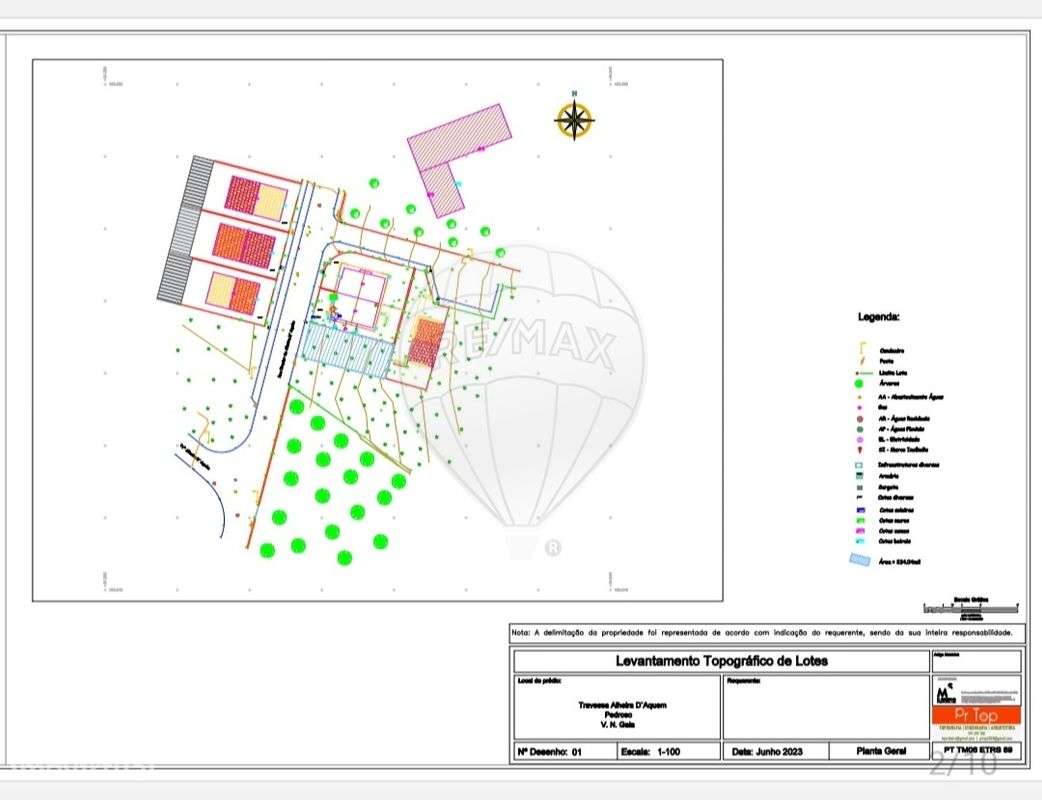Click the 'Local do prédio:' label
The image size is (1042, 800).
[x=540, y=680]
